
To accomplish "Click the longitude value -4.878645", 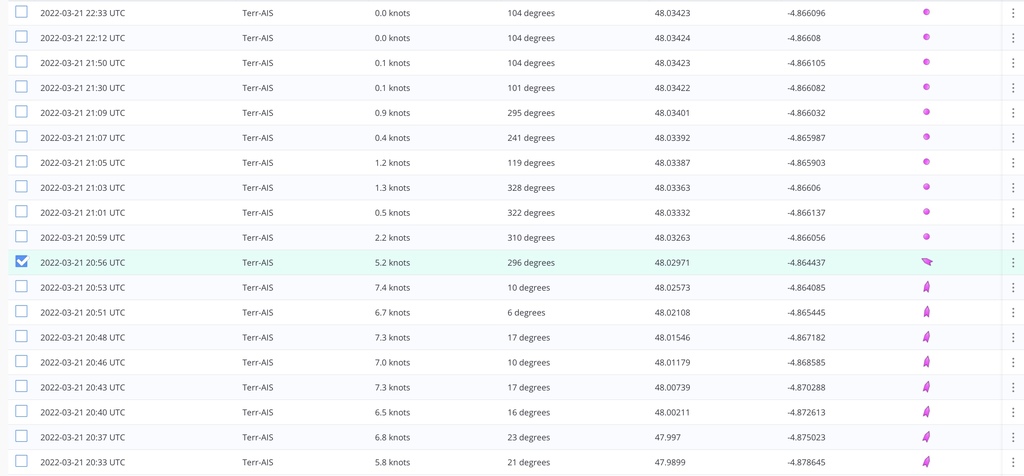I will tap(807, 462).
